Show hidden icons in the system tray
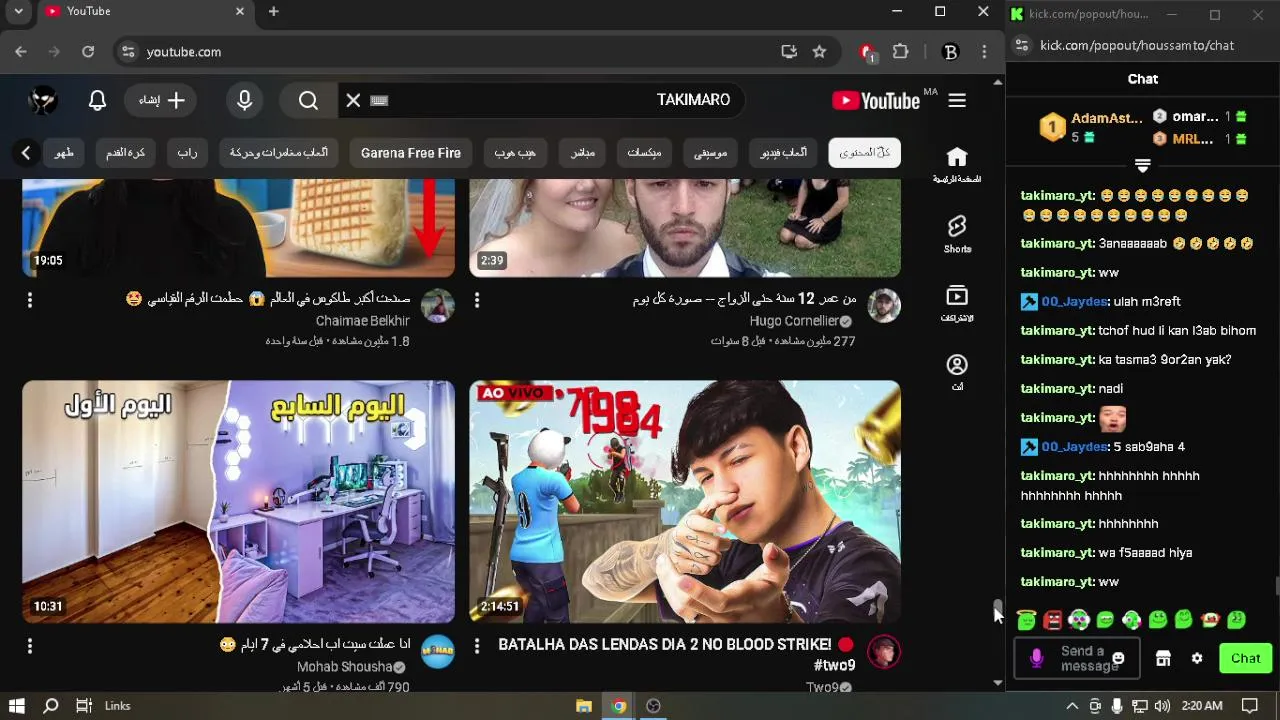 pyautogui.click(x=1072, y=706)
